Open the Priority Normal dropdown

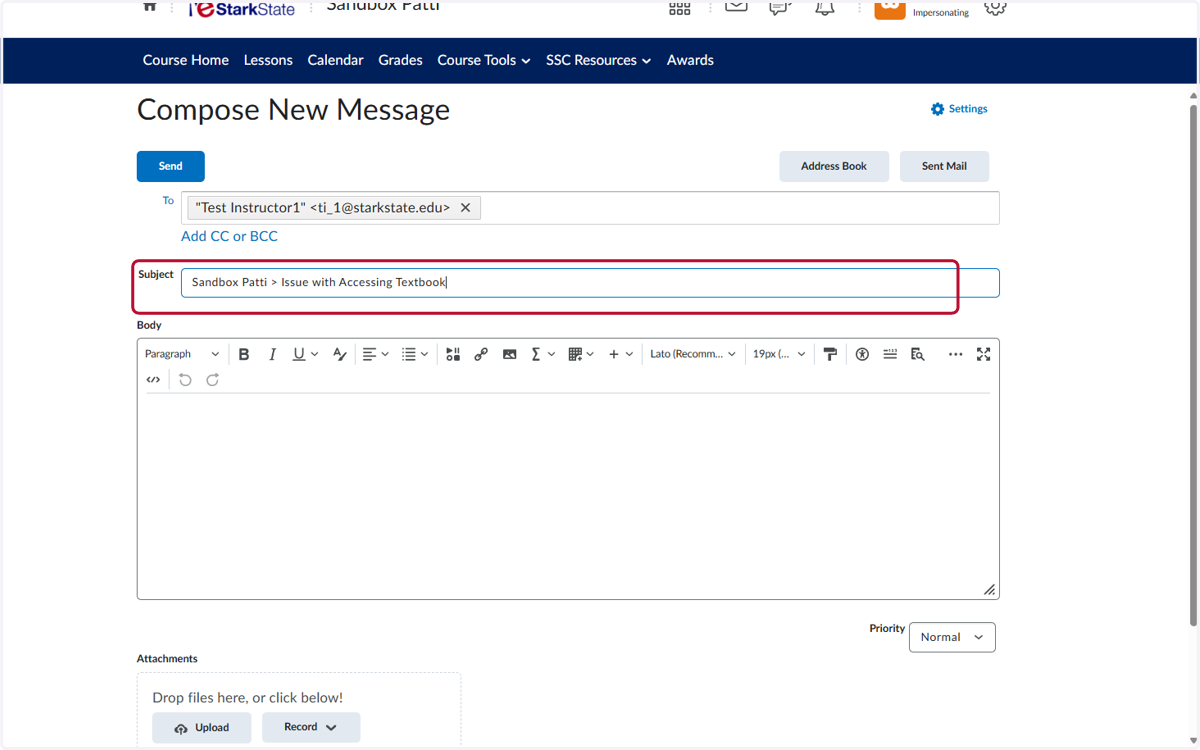[x=952, y=637]
